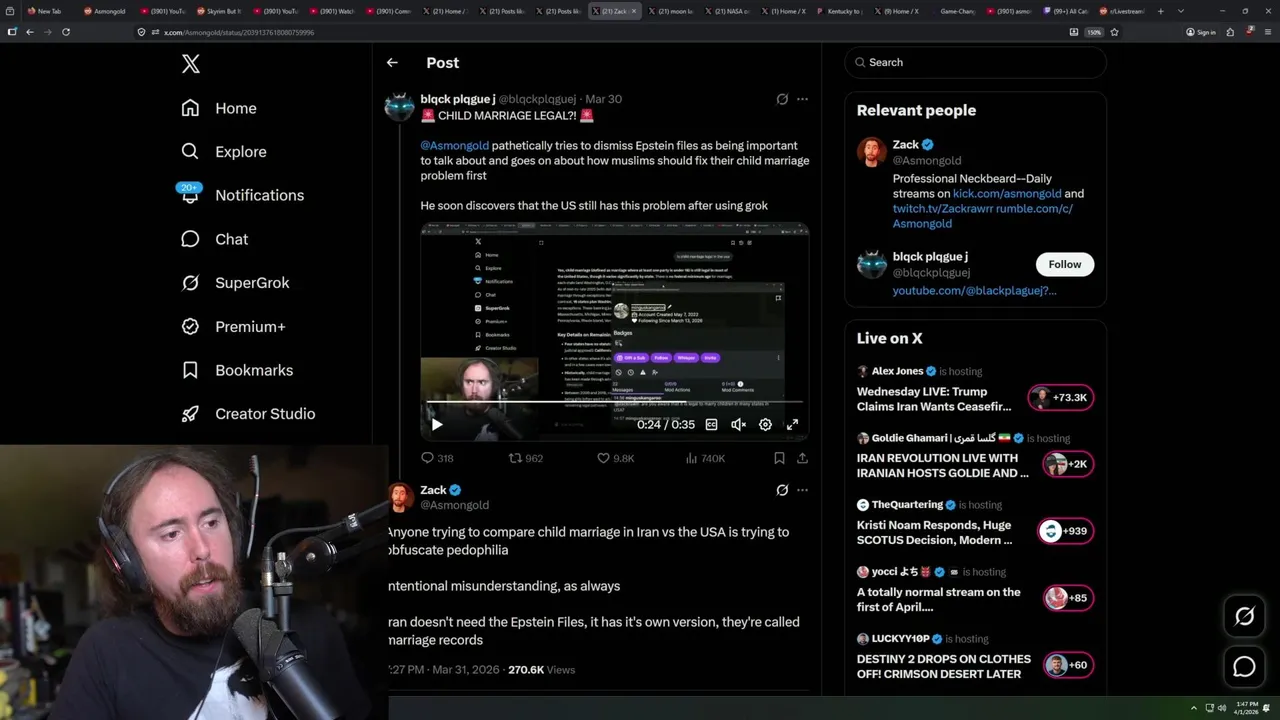Screen dimensions: 1280x720
Task: Open Zack's avatar in Relevant people
Action: coord(872,152)
